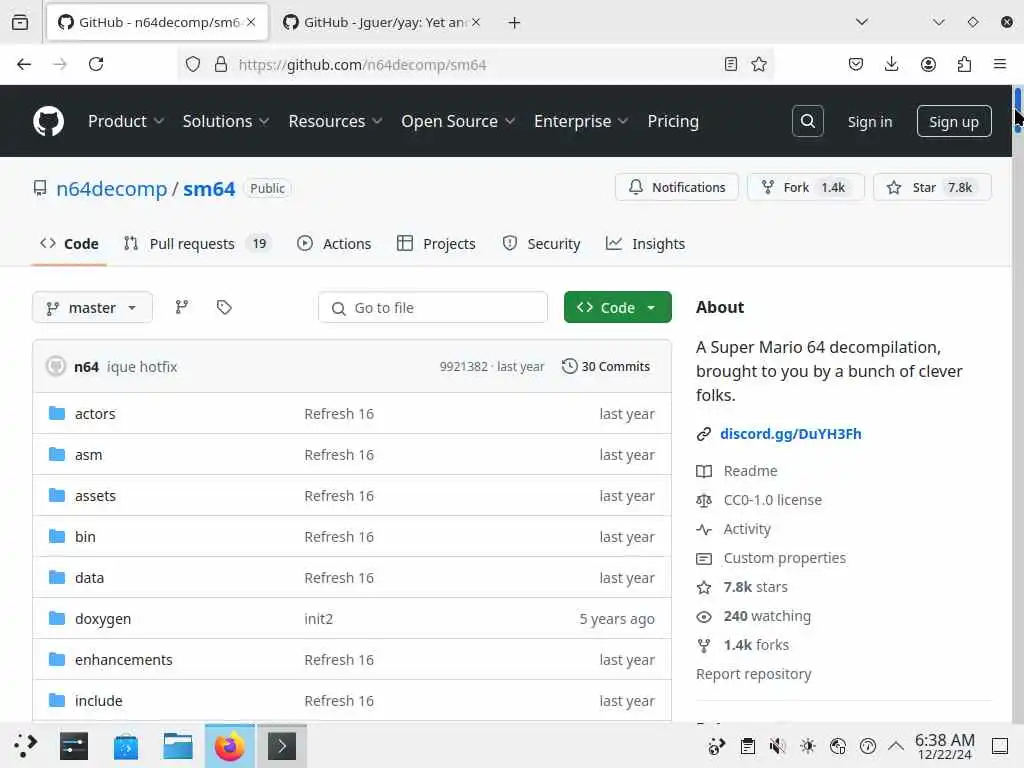Viewport: 1024px width, 768px height.
Task: Open the enhancements folder
Action: [x=123, y=660]
